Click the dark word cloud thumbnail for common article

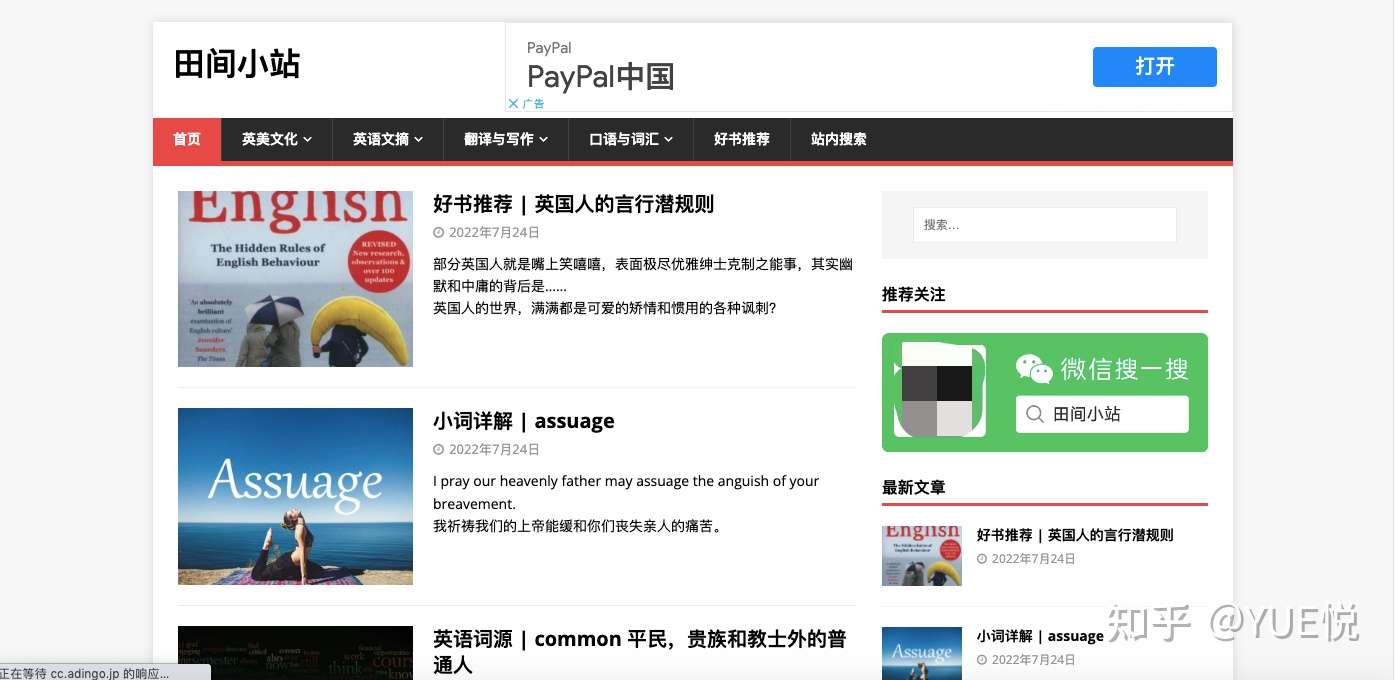coord(295,653)
